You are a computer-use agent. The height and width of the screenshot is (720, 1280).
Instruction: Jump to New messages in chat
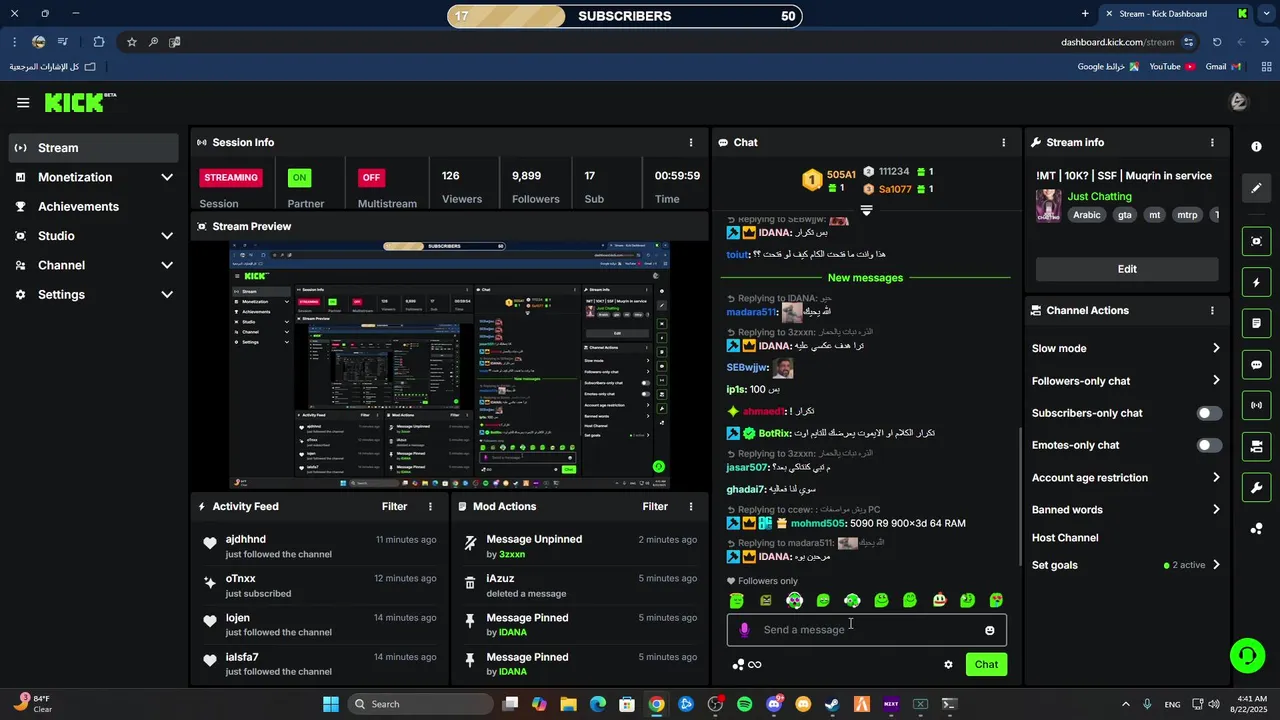click(865, 278)
